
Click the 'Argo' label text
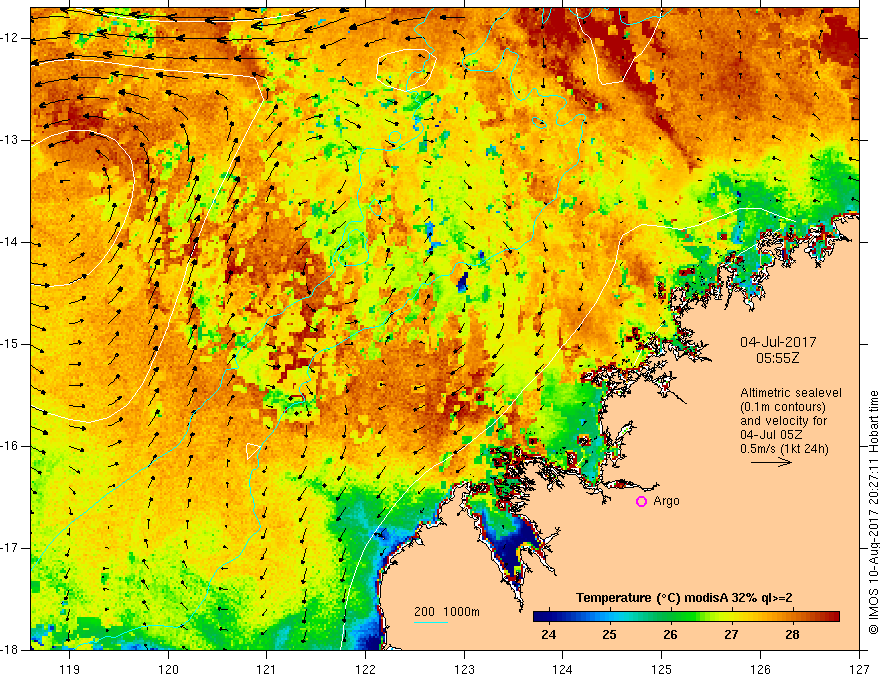666,501
